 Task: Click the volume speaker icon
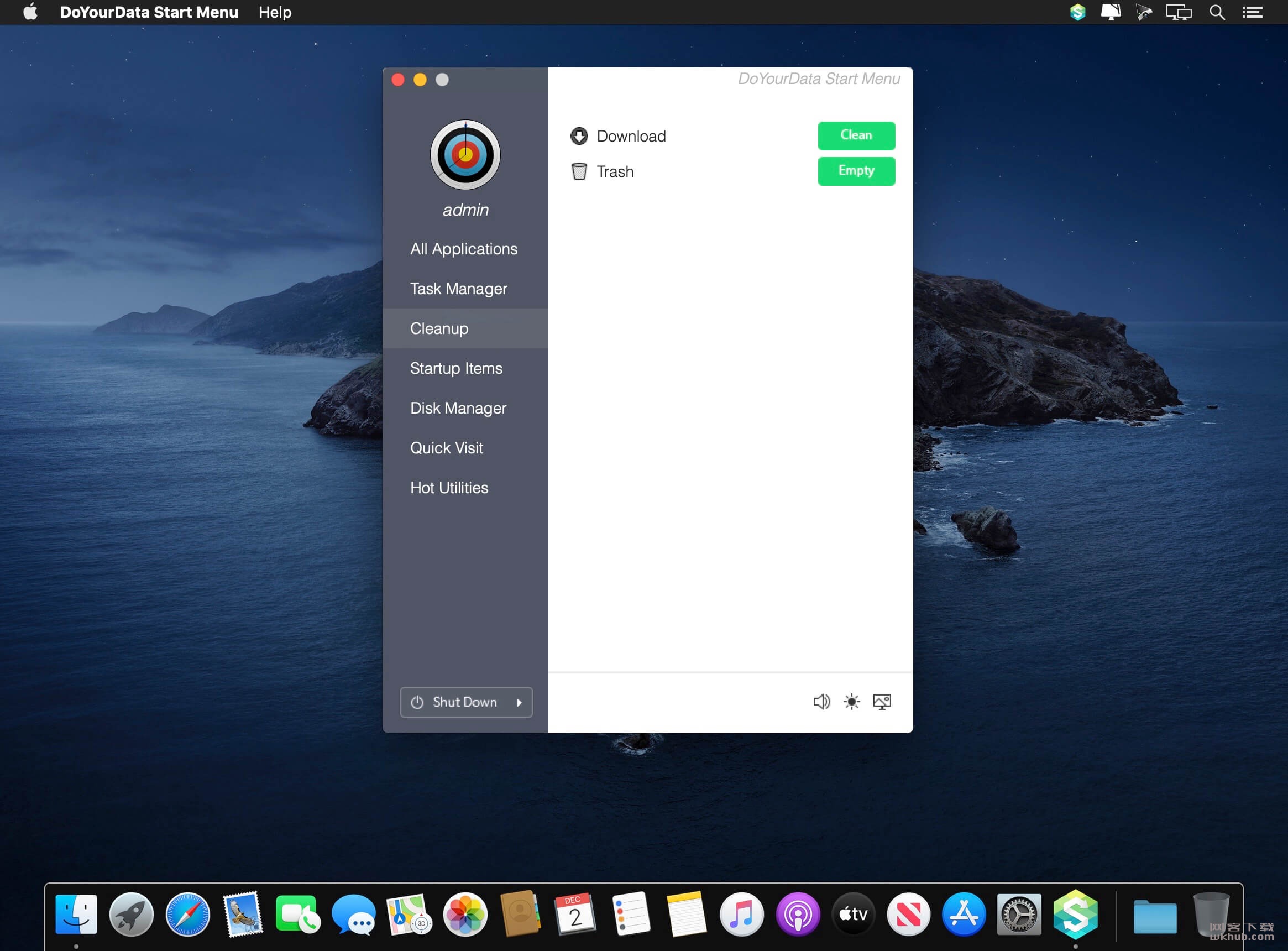(821, 701)
